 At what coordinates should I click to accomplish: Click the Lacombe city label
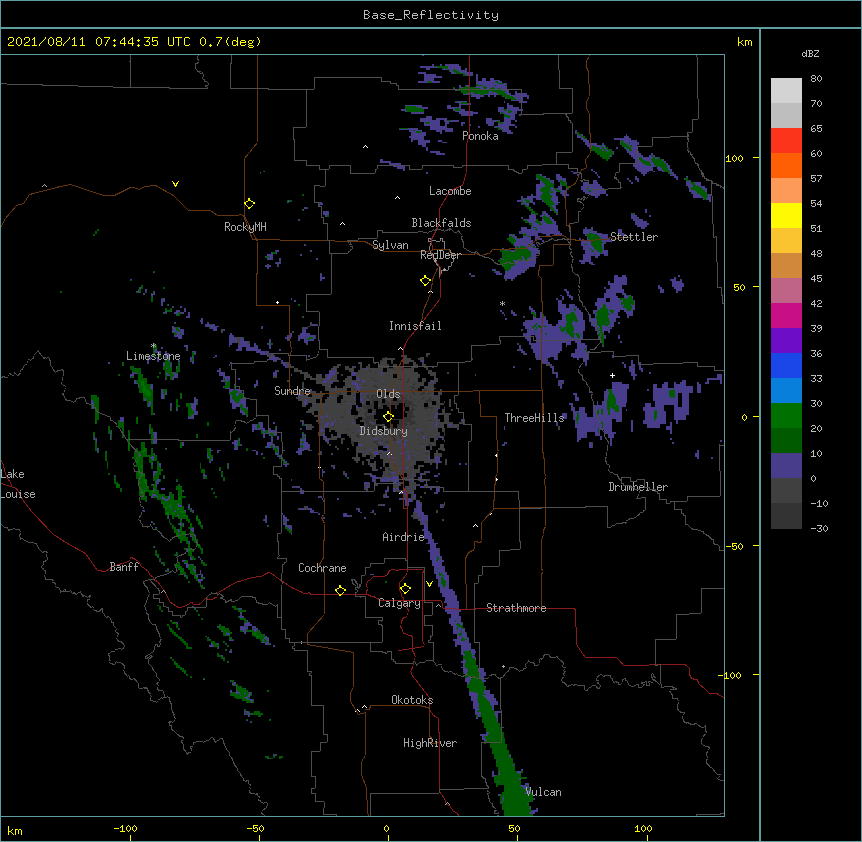click(x=450, y=191)
